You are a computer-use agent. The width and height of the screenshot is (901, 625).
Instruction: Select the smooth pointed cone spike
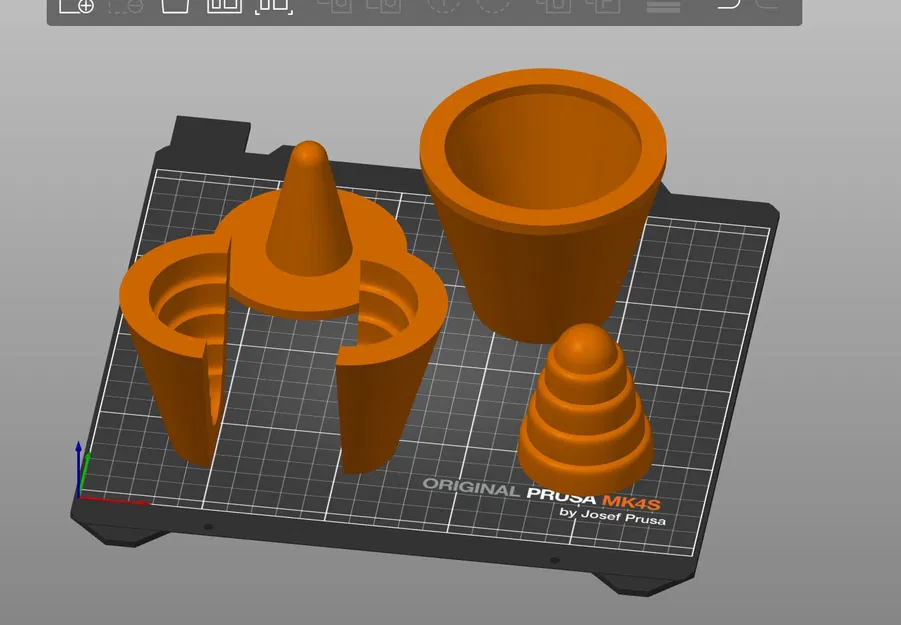[x=309, y=210]
